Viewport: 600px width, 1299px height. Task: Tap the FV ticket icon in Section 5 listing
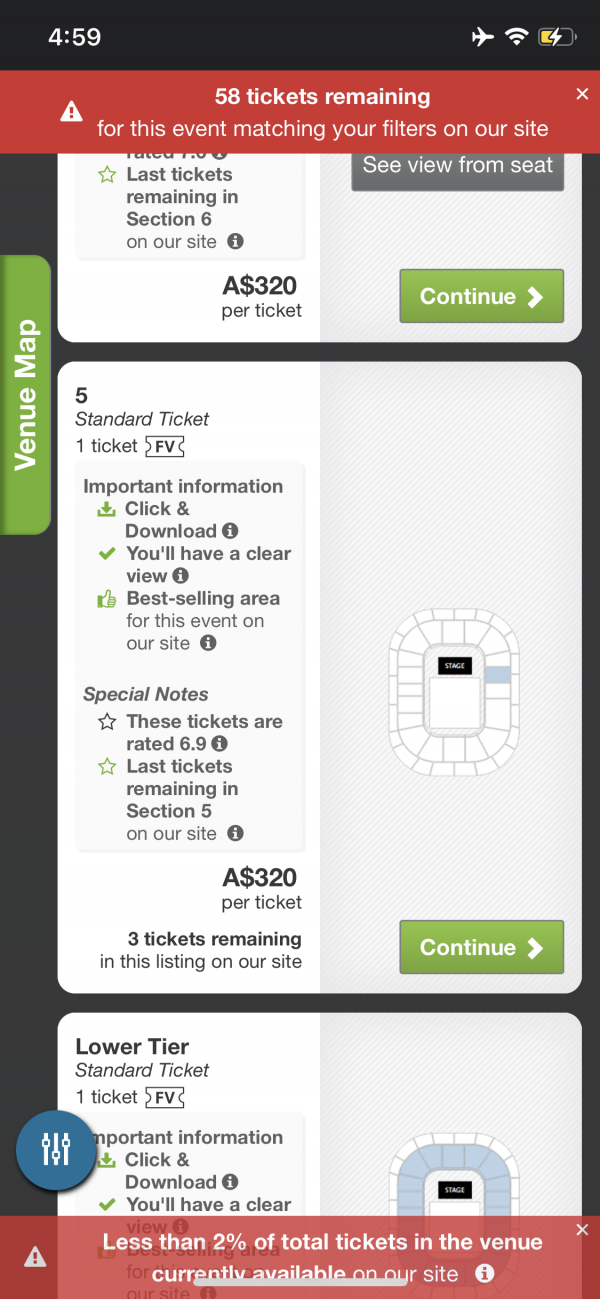point(165,446)
